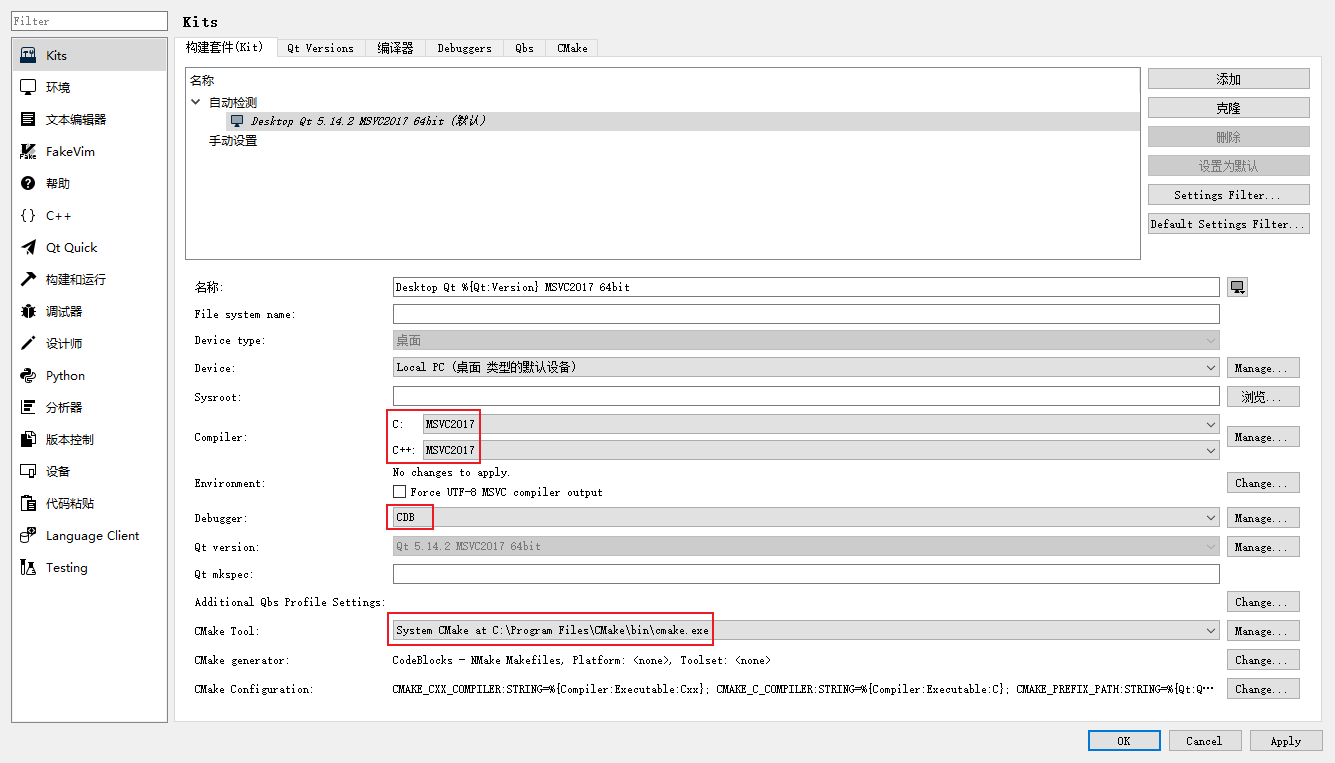Open the Qt Quick settings icon
This screenshot has width=1335, height=763.
[31, 246]
